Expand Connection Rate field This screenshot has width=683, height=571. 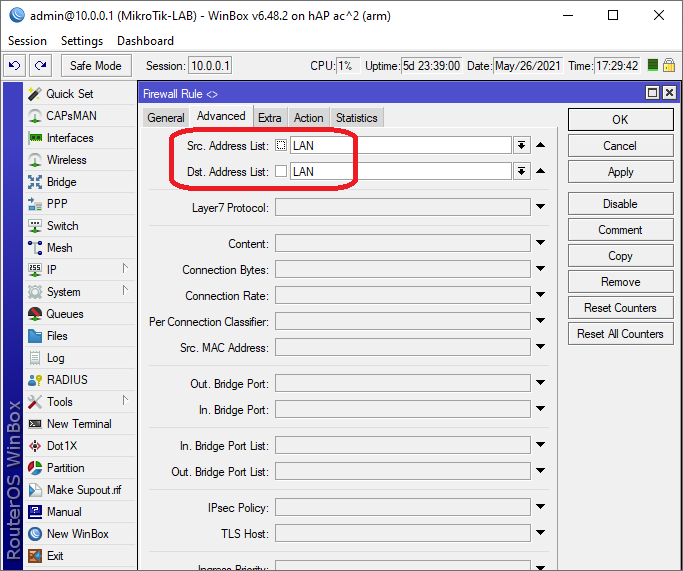pyautogui.click(x=541, y=295)
